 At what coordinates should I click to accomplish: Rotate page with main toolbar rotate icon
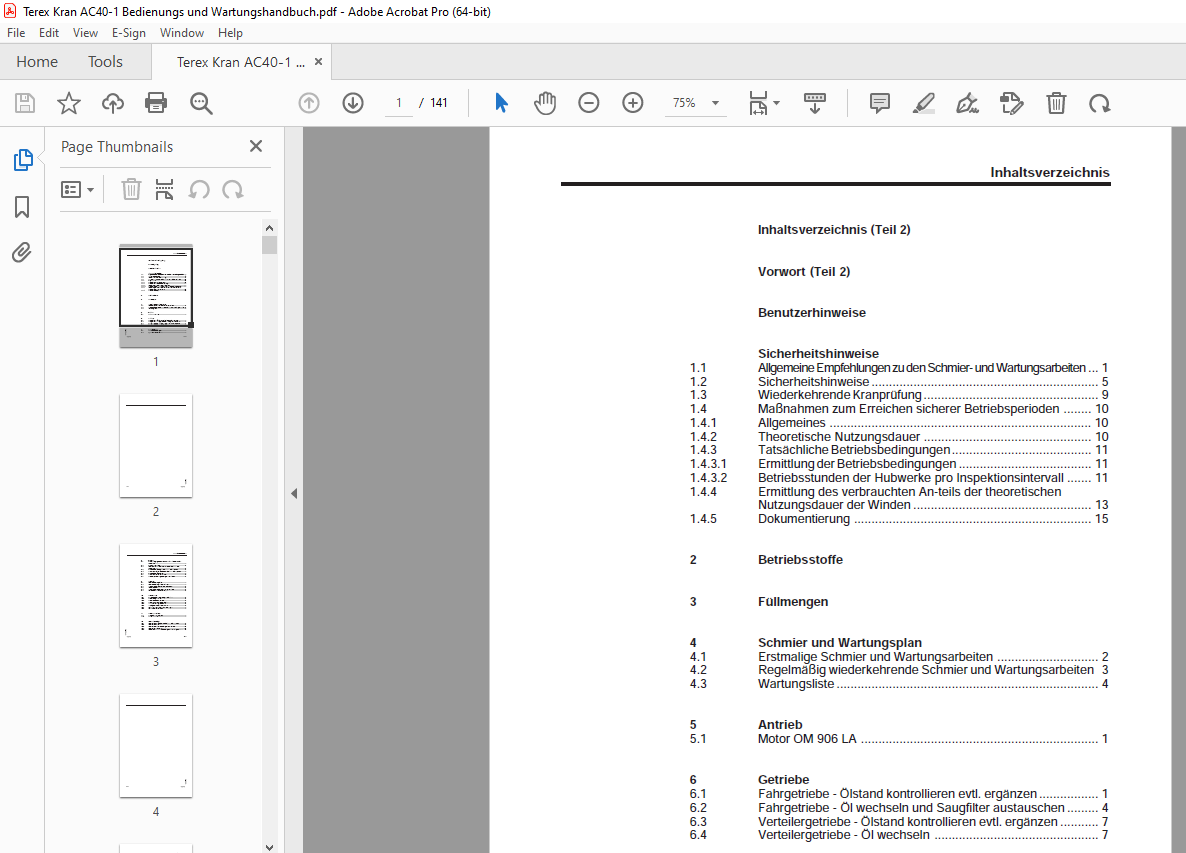coord(1100,103)
